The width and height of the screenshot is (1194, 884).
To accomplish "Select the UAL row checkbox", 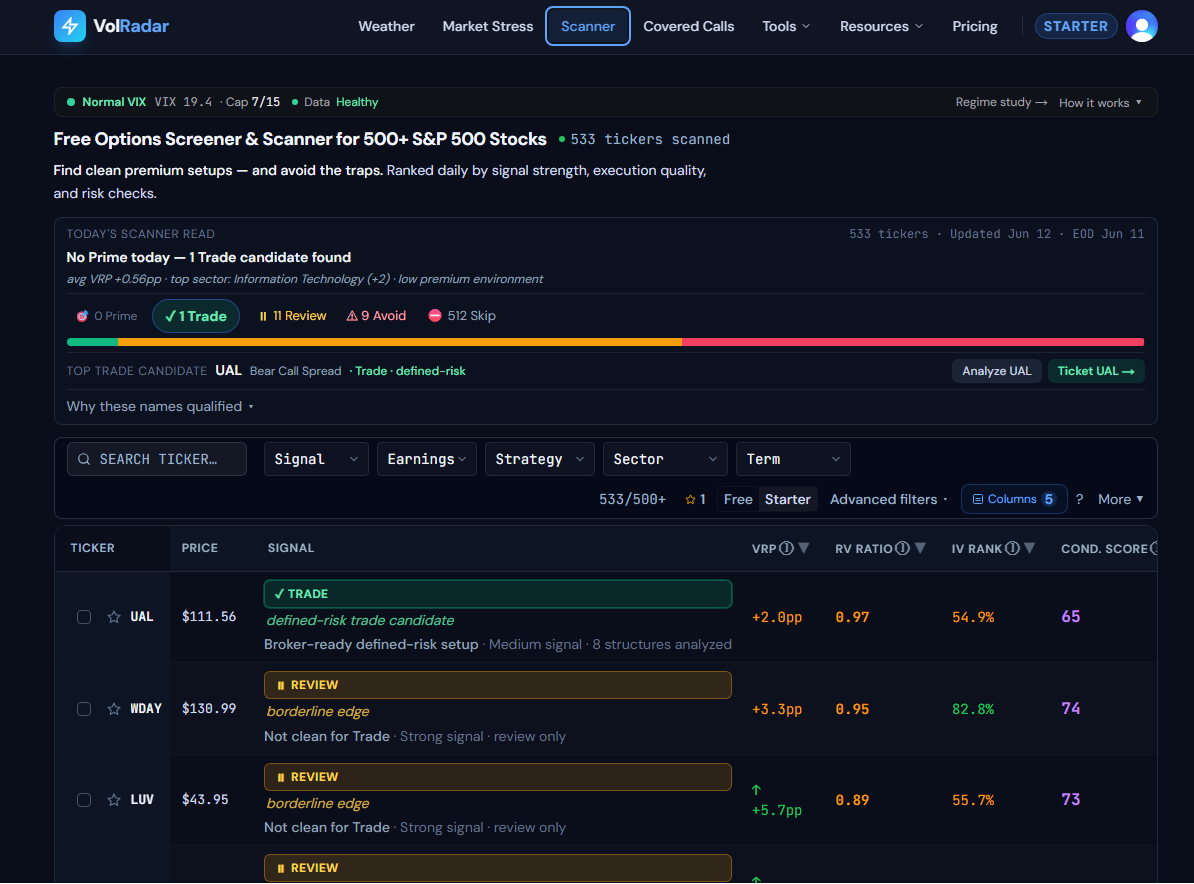I will [x=84, y=617].
